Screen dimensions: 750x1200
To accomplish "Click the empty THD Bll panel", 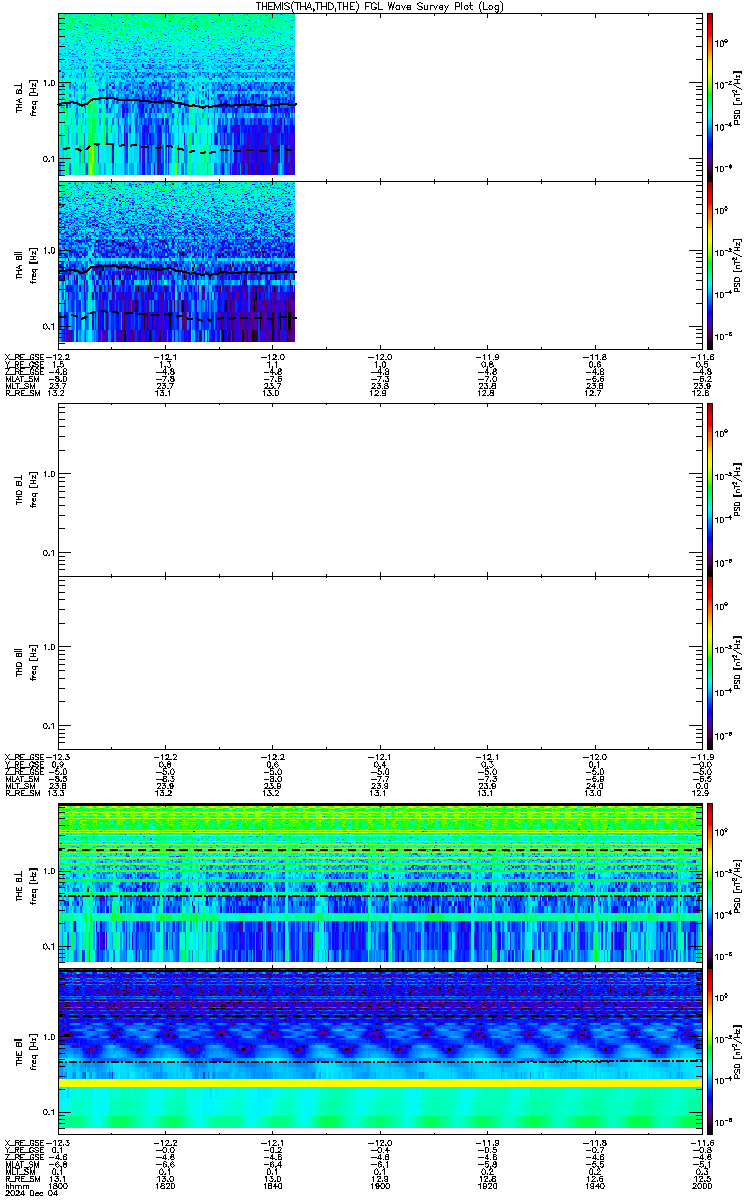I will pyautogui.click(x=378, y=662).
